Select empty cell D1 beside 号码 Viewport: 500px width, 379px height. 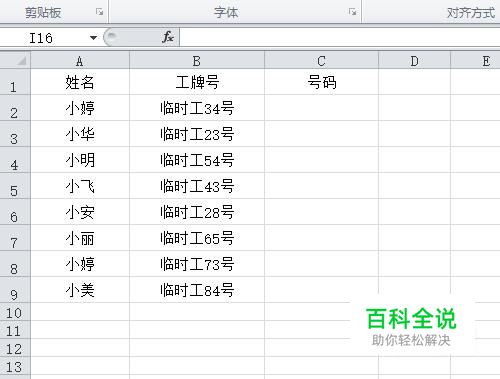[x=414, y=82]
